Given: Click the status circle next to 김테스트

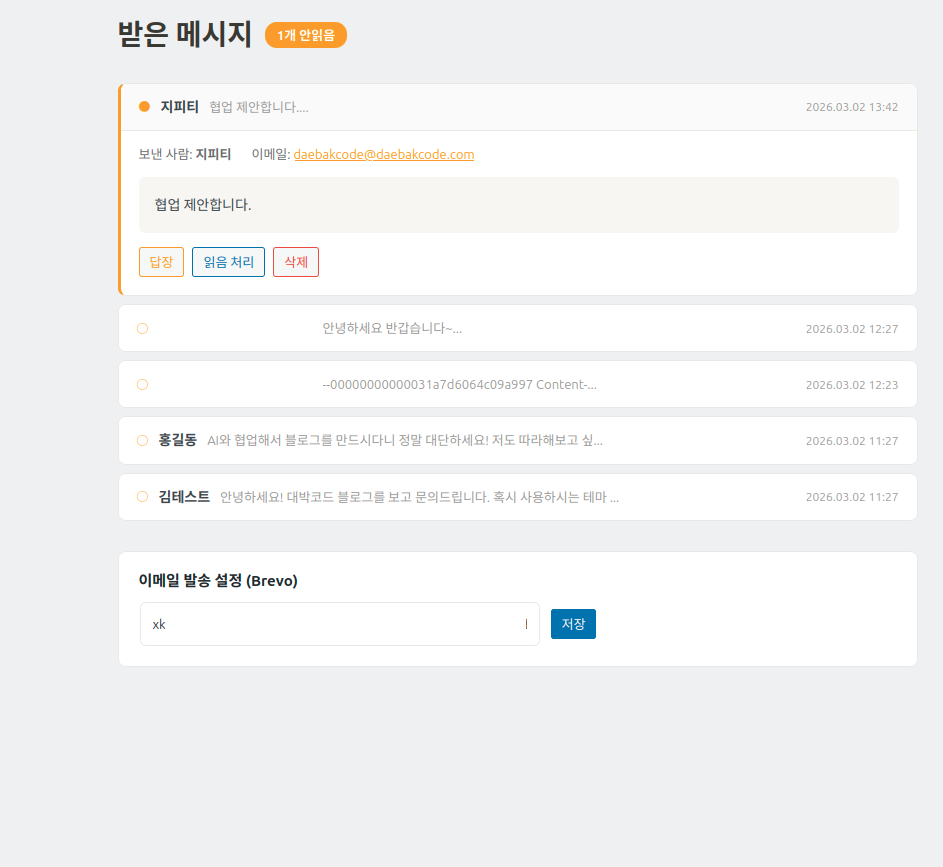Looking at the screenshot, I should [142, 496].
